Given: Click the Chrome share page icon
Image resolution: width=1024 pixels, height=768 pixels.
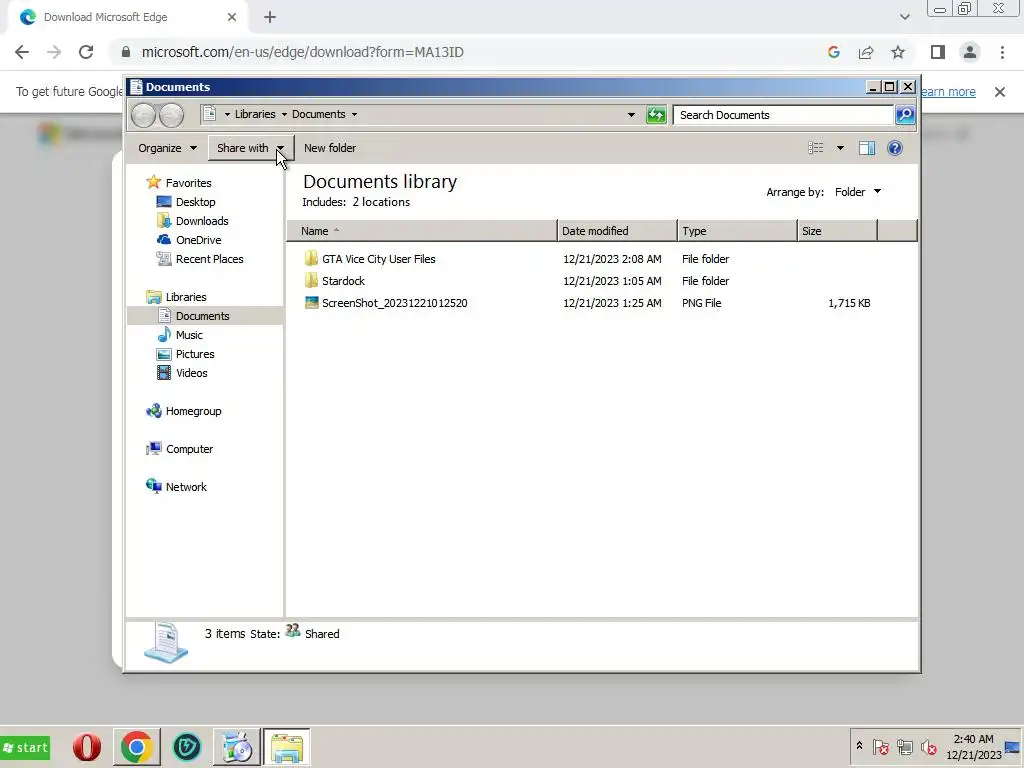Looking at the screenshot, I should pyautogui.click(x=866, y=52).
